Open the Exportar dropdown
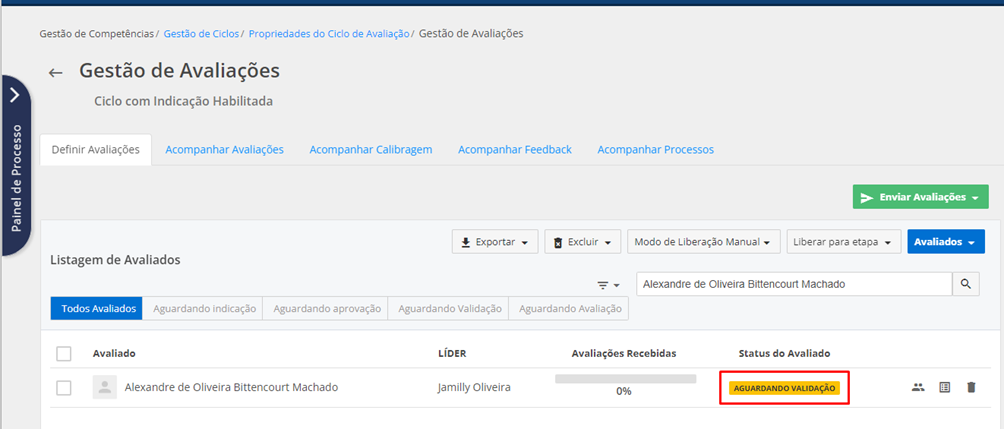The width and height of the screenshot is (1004, 429). pos(495,242)
